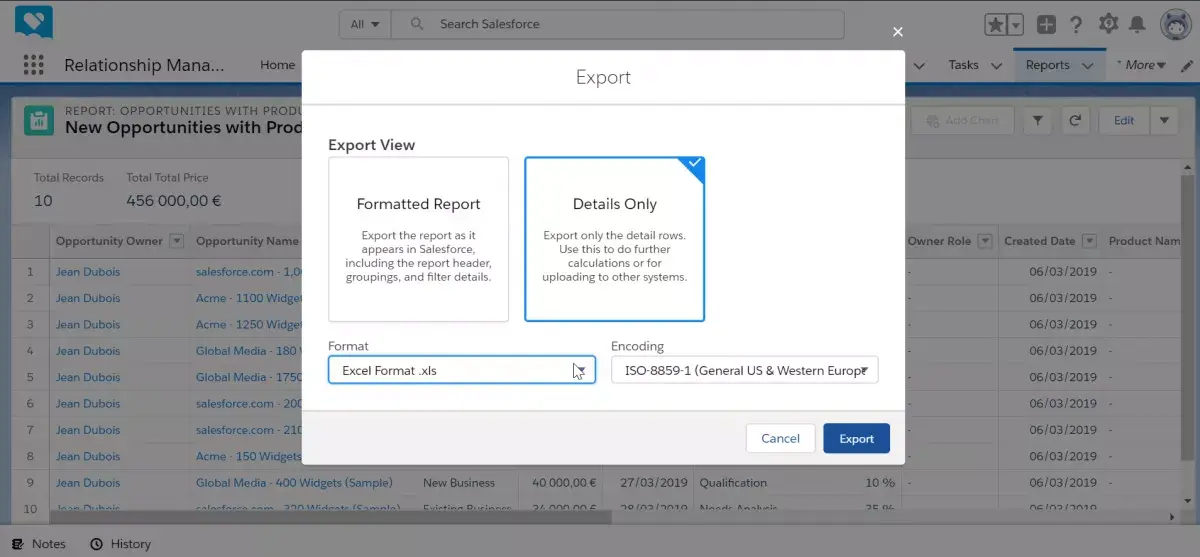Open the Favorites star icon
1200x557 pixels.
pyautogui.click(x=996, y=25)
